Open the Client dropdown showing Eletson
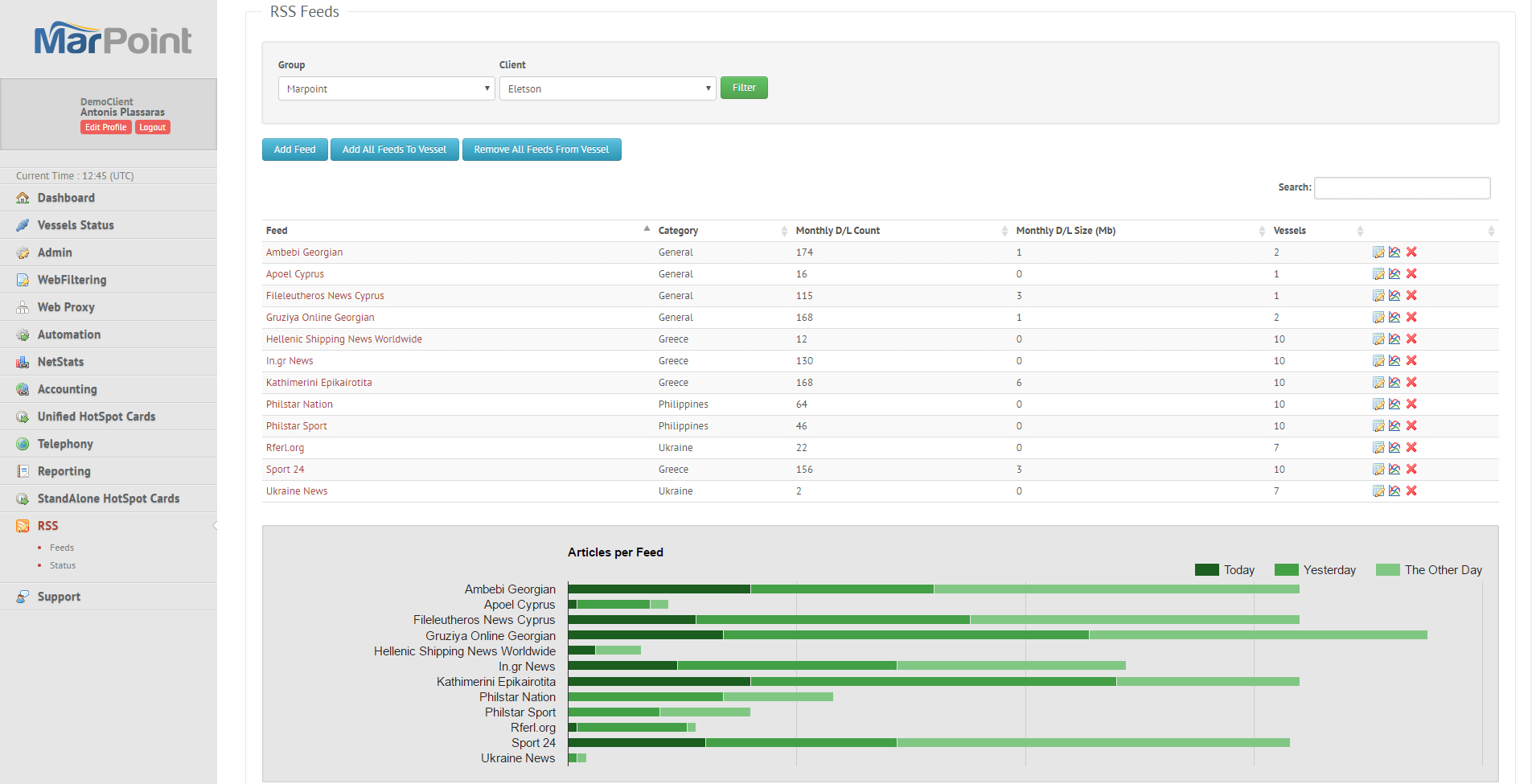Viewport: 1532px width, 784px height. tap(607, 88)
